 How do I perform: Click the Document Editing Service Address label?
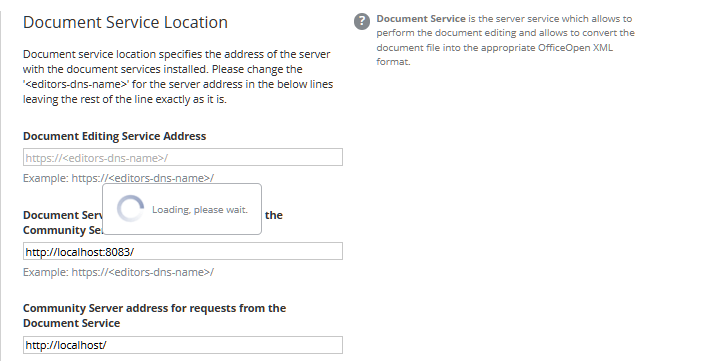[114, 136]
